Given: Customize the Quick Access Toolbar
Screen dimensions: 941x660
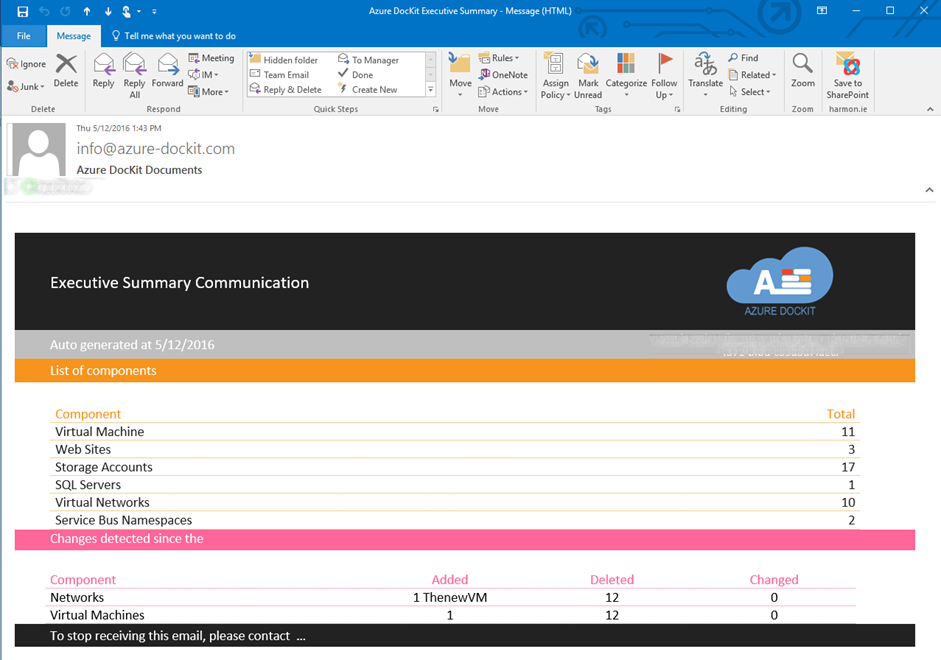Looking at the screenshot, I should 154,11.
